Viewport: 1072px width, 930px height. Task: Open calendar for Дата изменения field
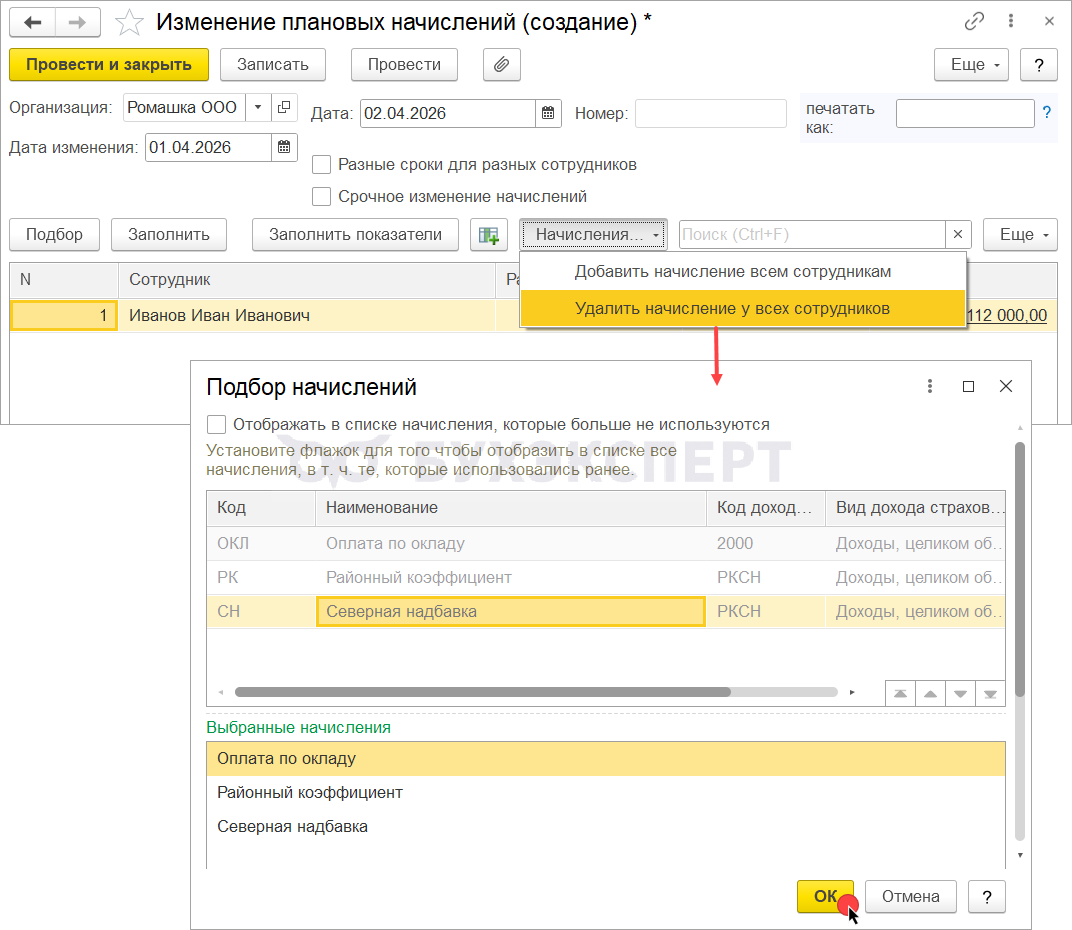point(284,147)
